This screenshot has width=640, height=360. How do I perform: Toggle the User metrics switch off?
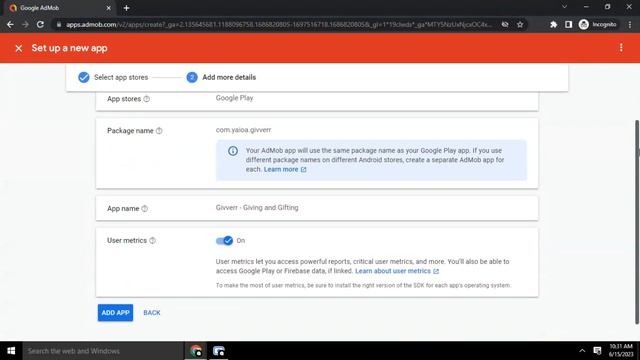pyautogui.click(x=224, y=240)
